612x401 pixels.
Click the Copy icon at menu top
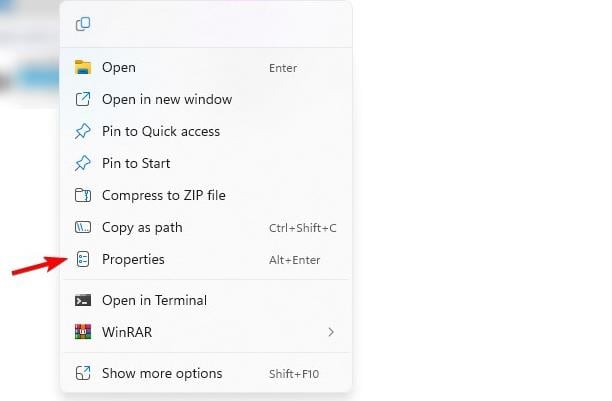point(83,24)
